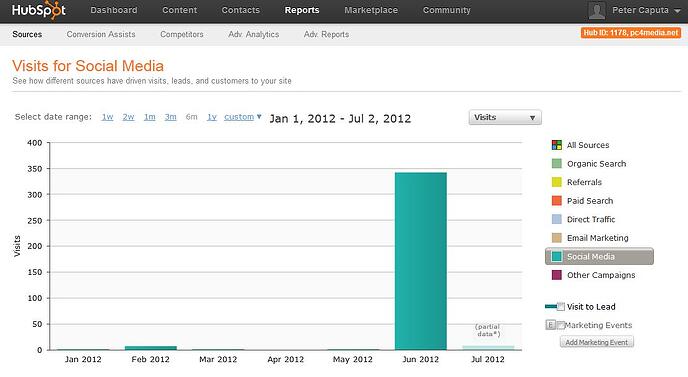Viewport: 688px width, 377px height.
Task: Click the Referrals yellow legend icon
Action: pyautogui.click(x=556, y=182)
